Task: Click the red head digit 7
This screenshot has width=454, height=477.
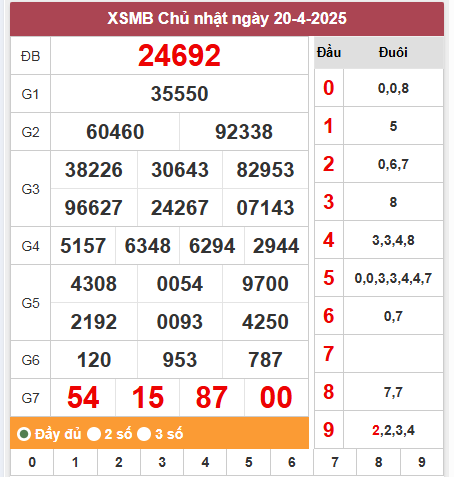Action: pos(329,354)
